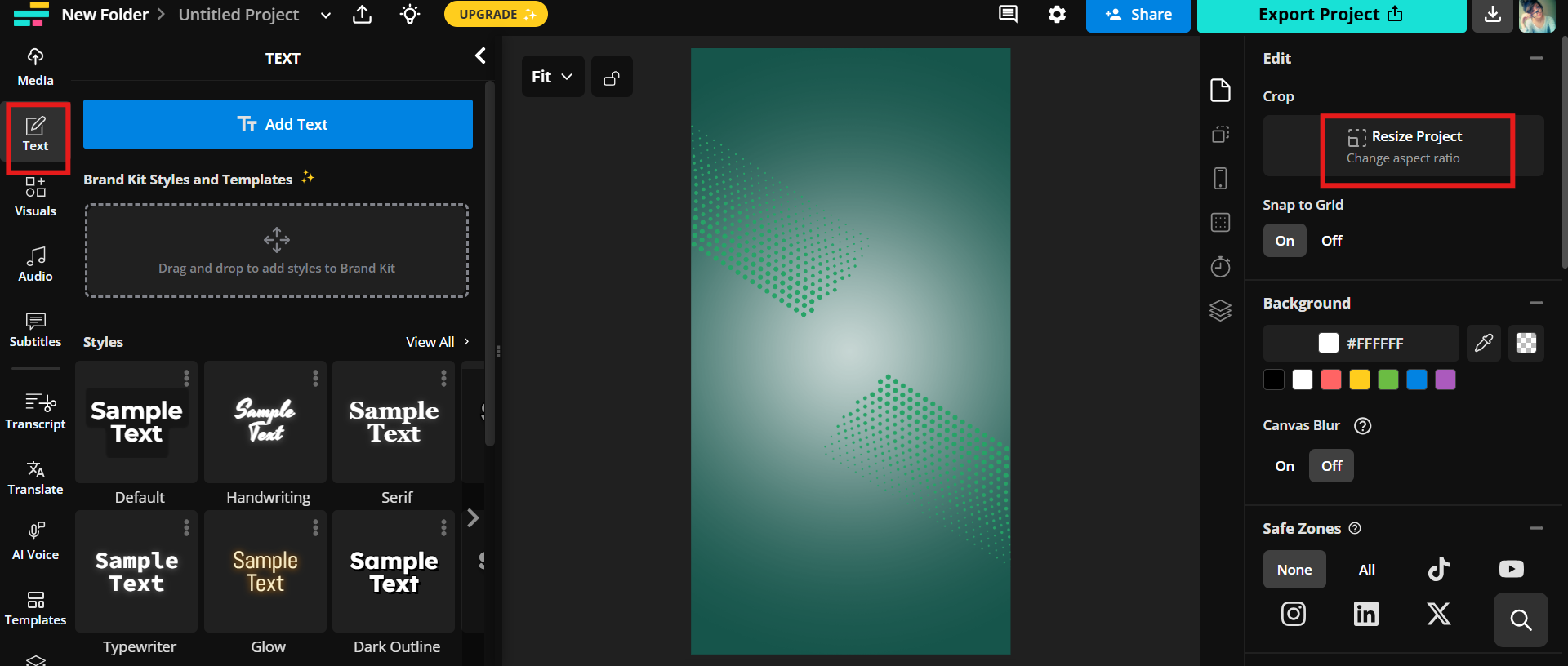
Task: Open the layers icon in right toolbar
Action: pos(1220,311)
